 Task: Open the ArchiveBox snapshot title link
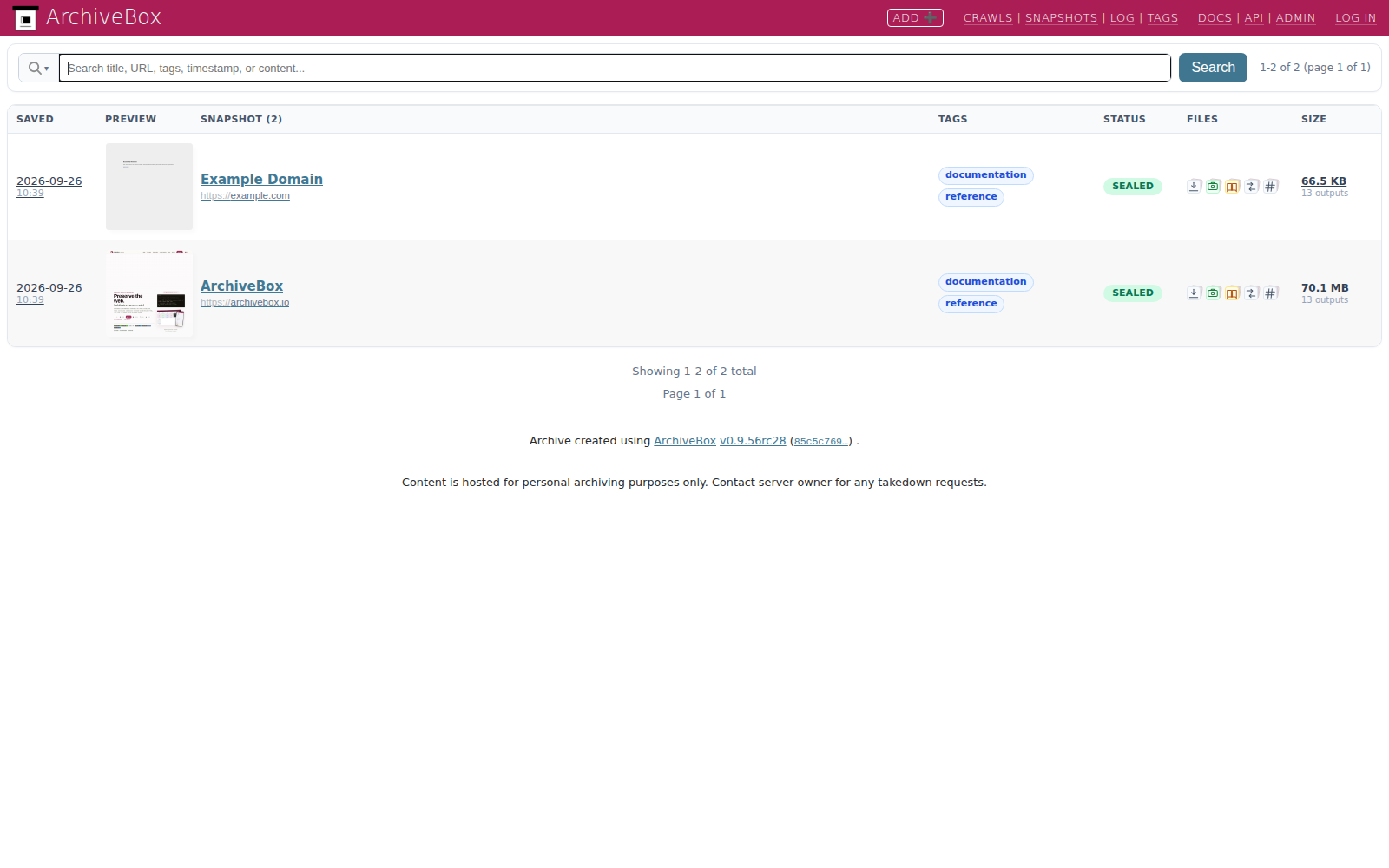241,286
